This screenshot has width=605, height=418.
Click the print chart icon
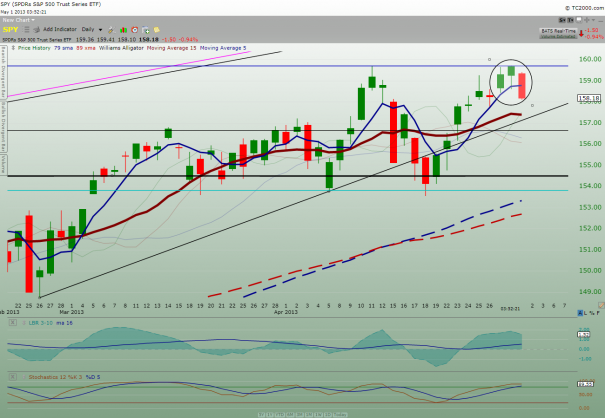coord(37,30)
